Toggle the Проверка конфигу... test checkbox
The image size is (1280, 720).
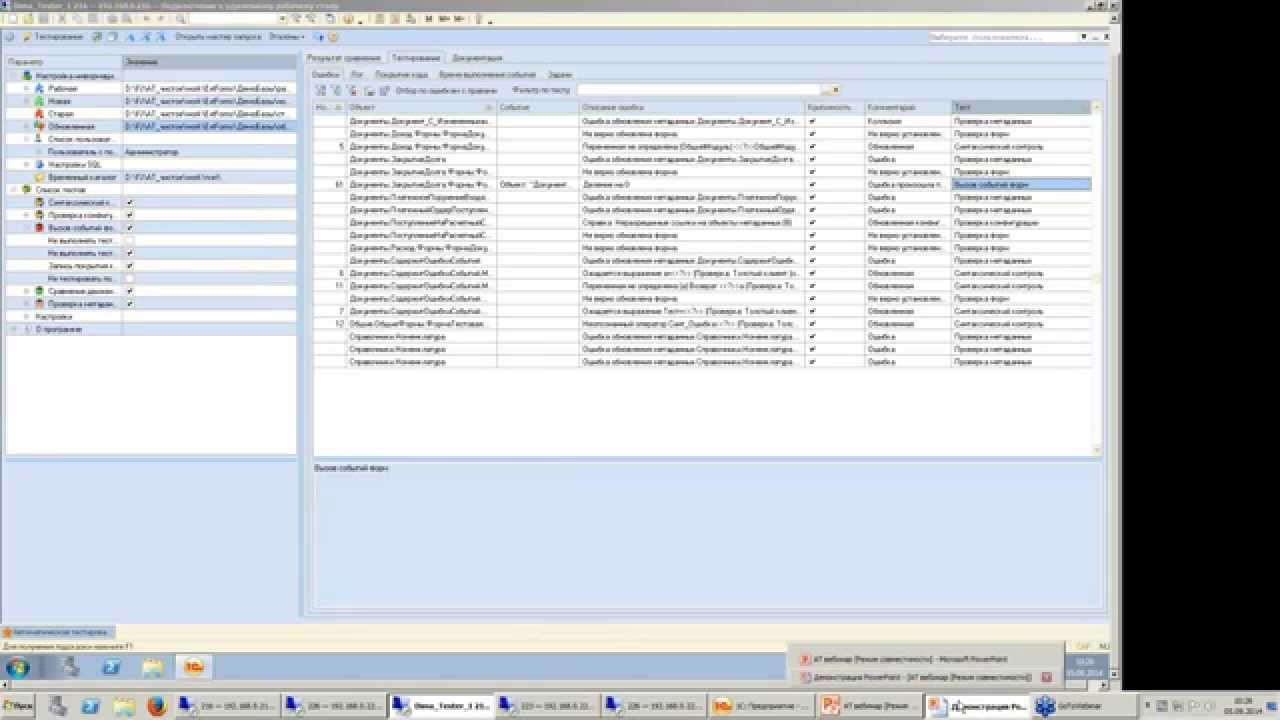130,215
